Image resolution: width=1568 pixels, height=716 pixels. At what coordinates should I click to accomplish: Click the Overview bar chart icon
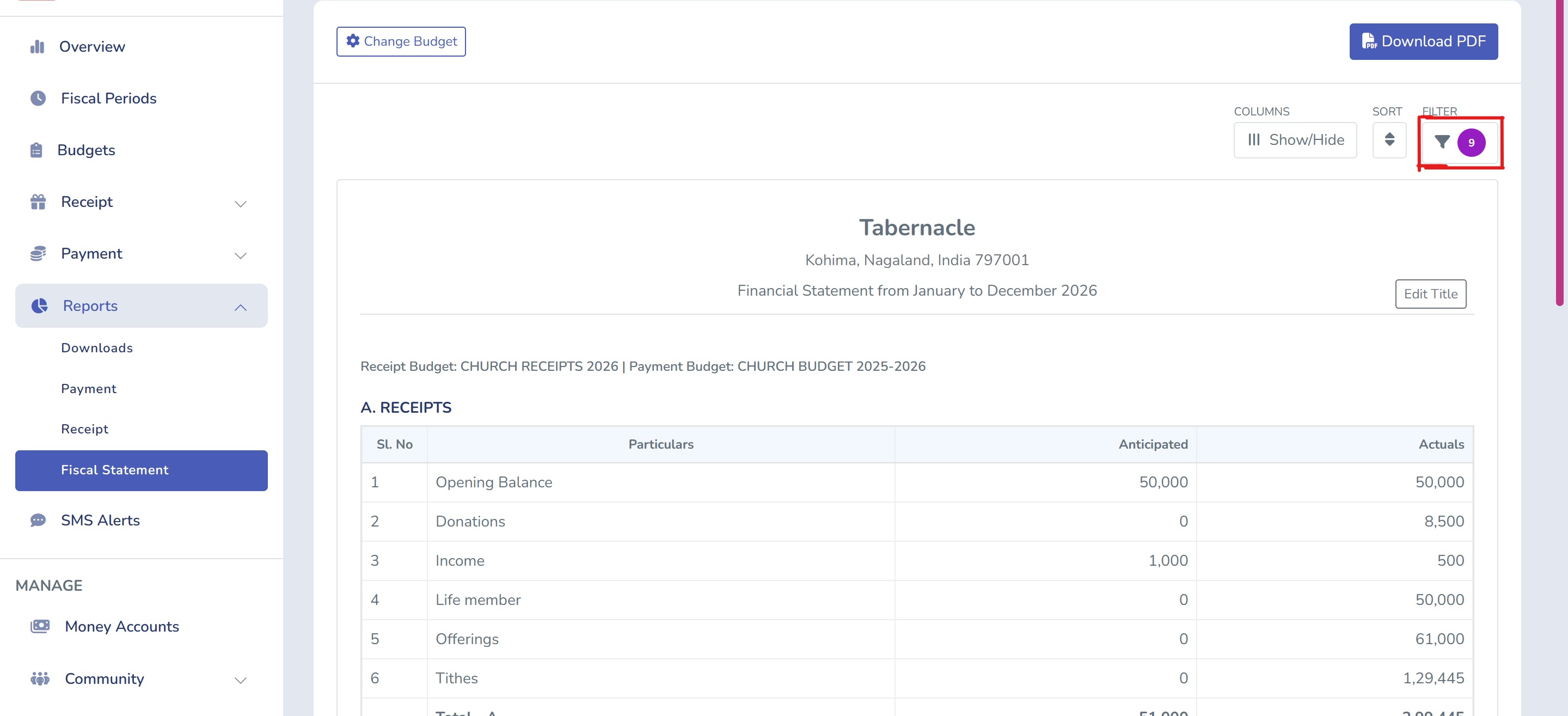click(38, 47)
